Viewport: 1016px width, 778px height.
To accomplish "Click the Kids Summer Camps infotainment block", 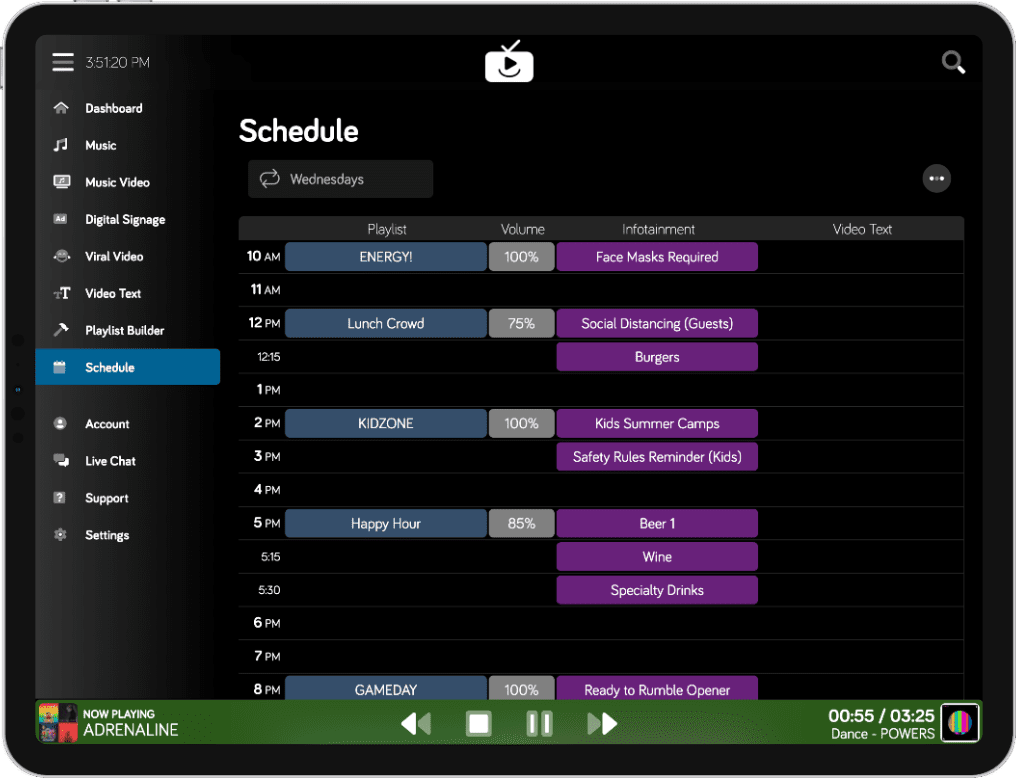I will 657,423.
